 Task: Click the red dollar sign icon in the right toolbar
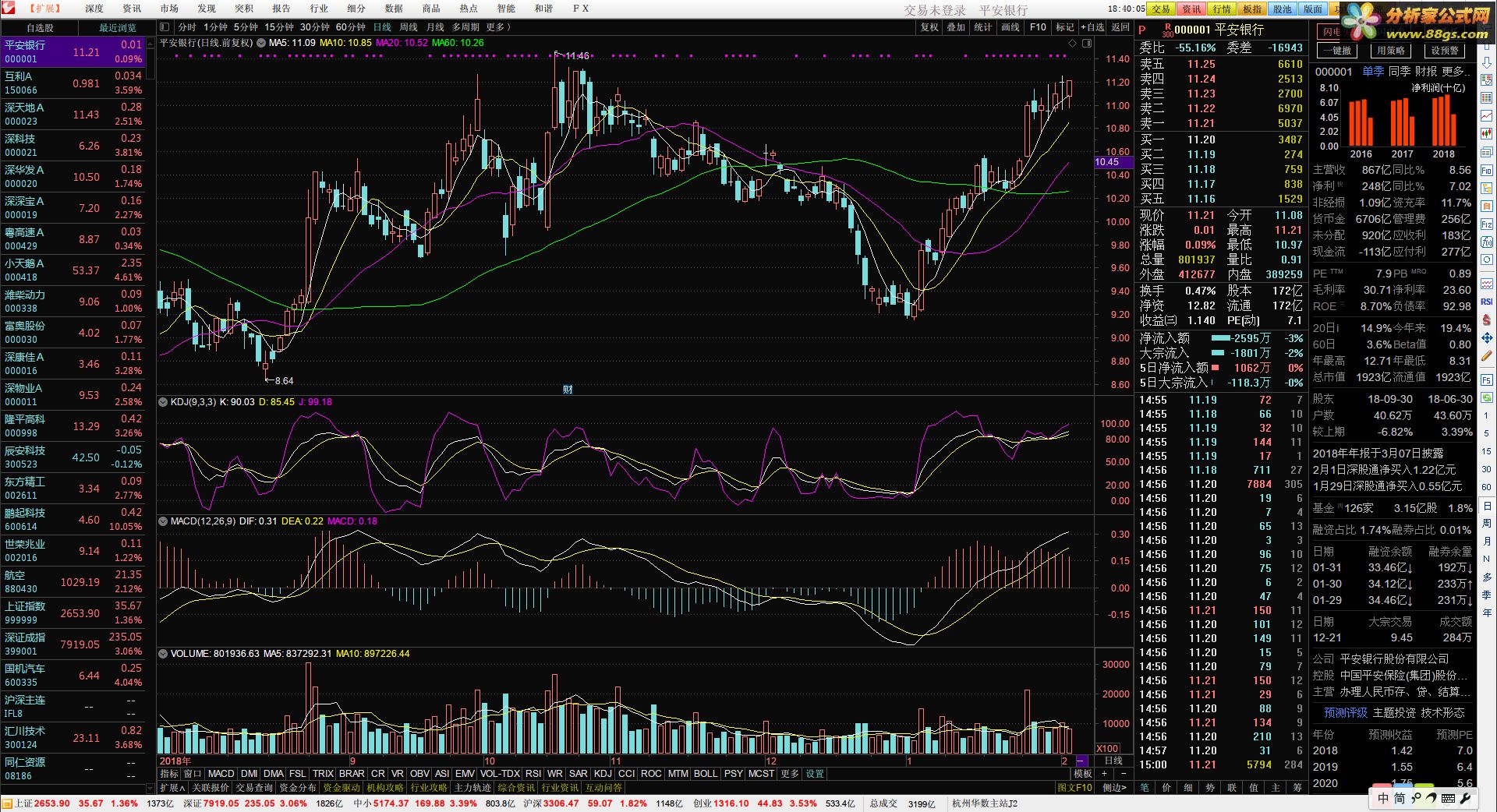[x=1487, y=320]
